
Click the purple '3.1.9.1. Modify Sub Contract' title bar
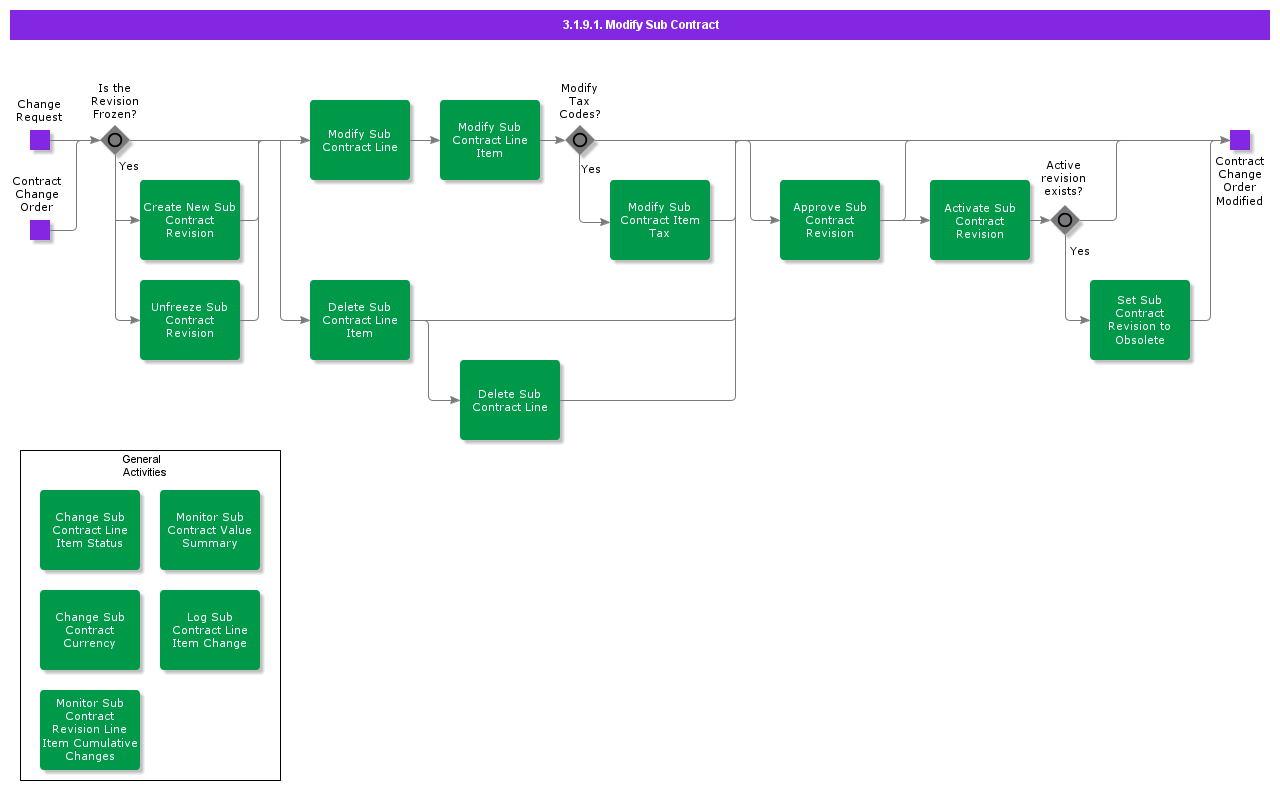coord(640,25)
